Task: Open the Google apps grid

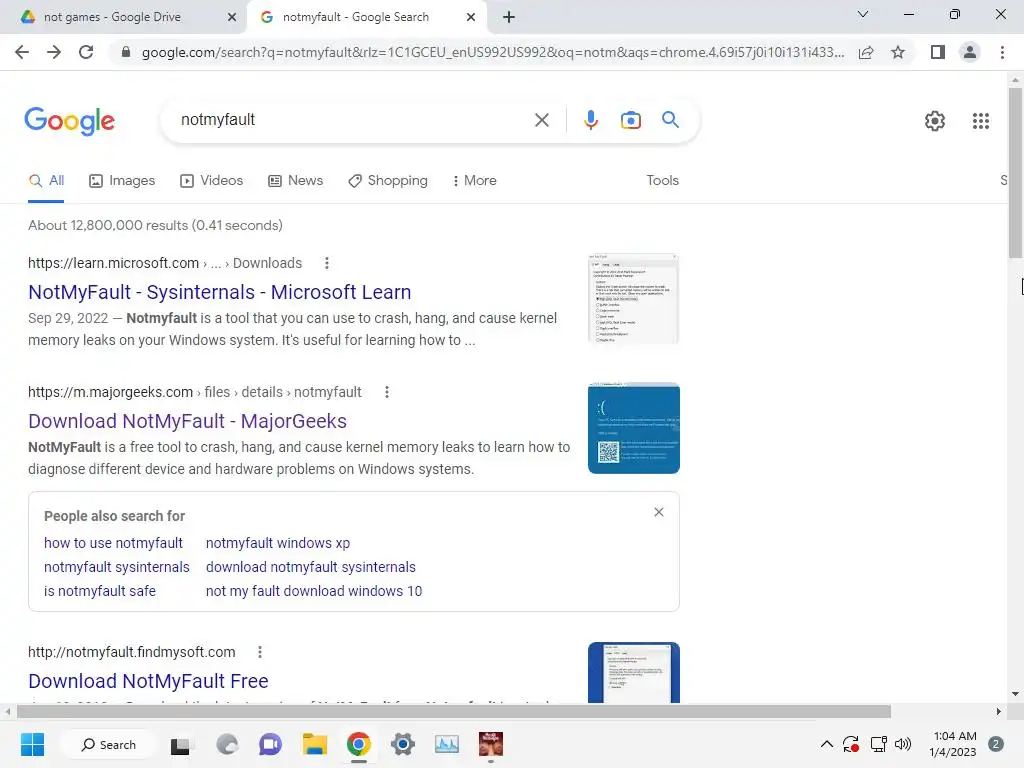Action: pos(980,121)
